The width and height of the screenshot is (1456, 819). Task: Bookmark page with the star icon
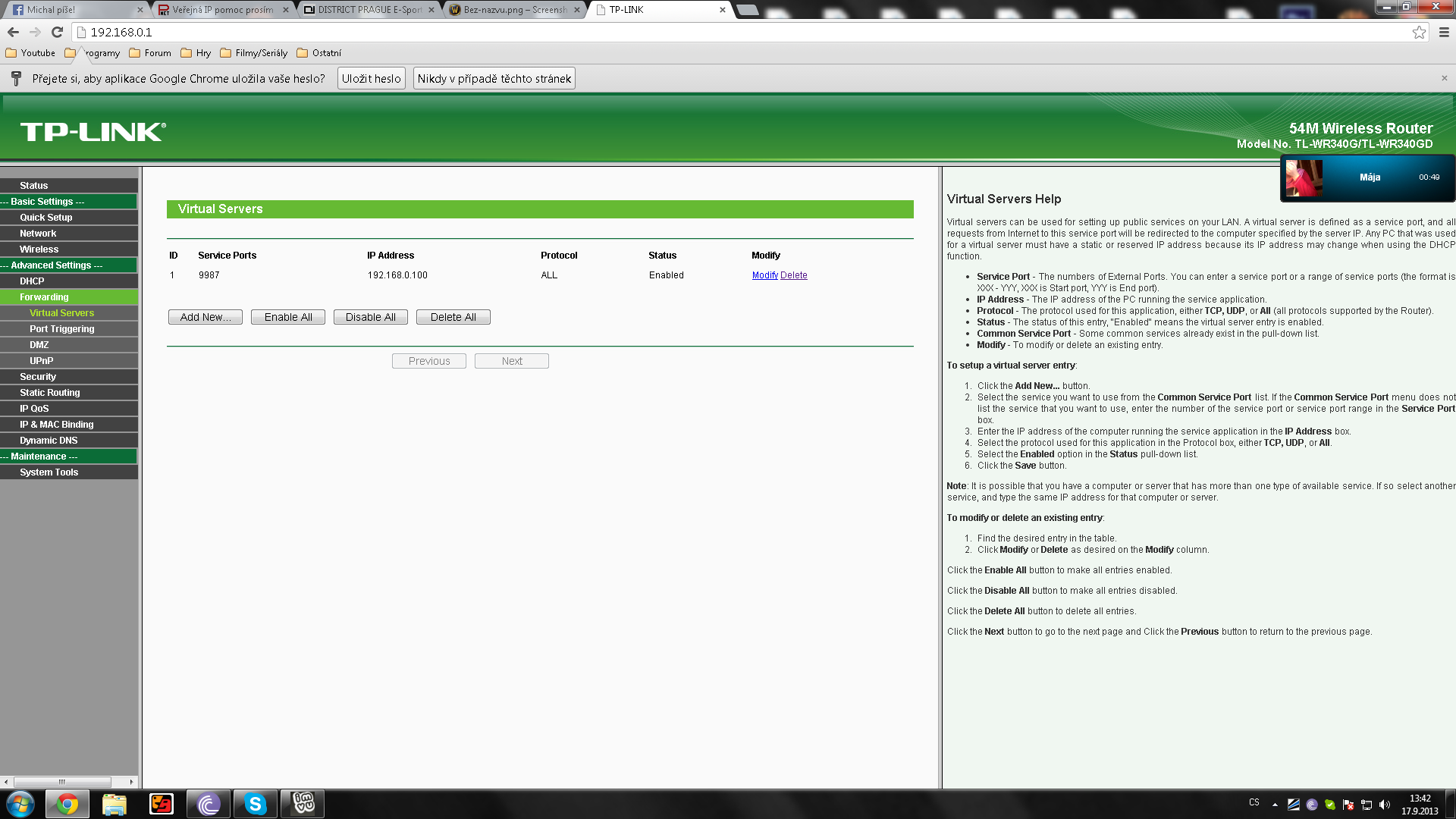[x=1419, y=32]
